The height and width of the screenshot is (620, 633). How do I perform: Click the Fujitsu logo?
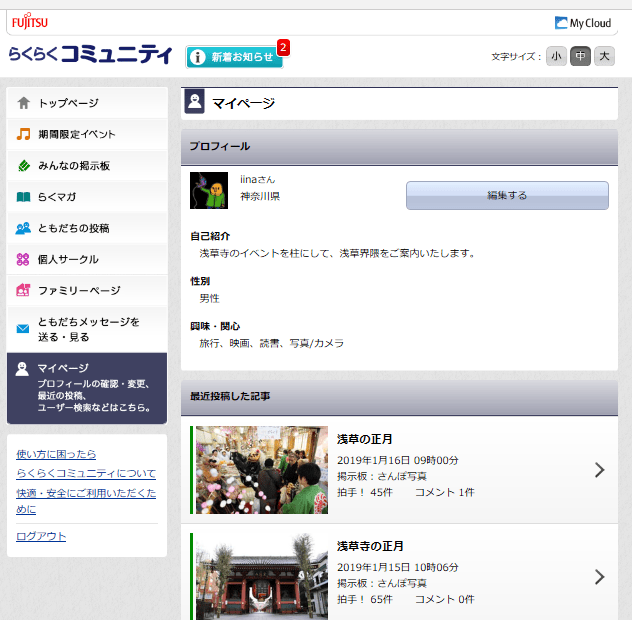pos(29,21)
